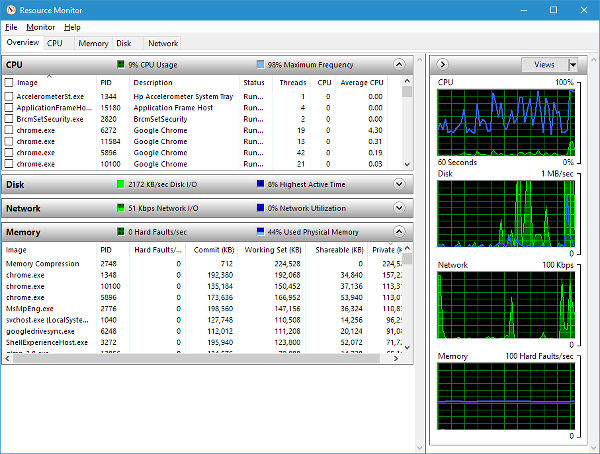Click the Memory hard faults graph
Viewport: 600px width, 454px height.
506,396
